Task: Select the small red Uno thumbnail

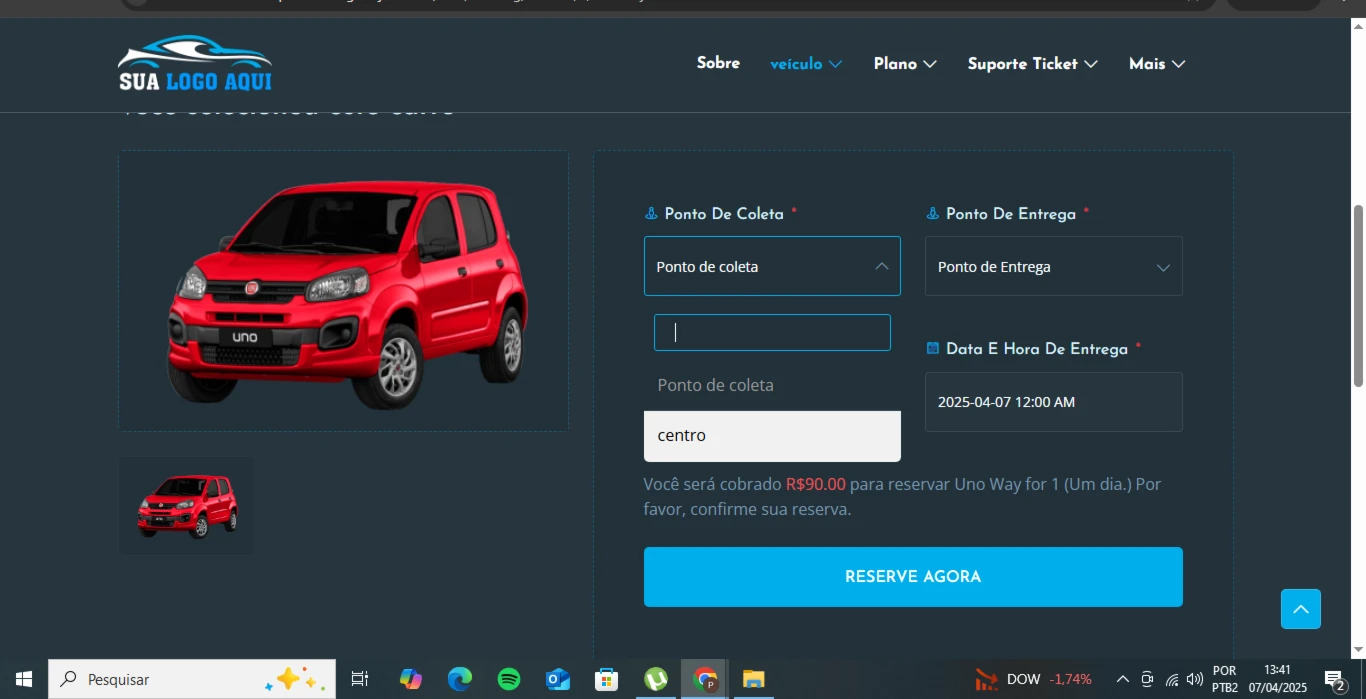Action: (186, 506)
